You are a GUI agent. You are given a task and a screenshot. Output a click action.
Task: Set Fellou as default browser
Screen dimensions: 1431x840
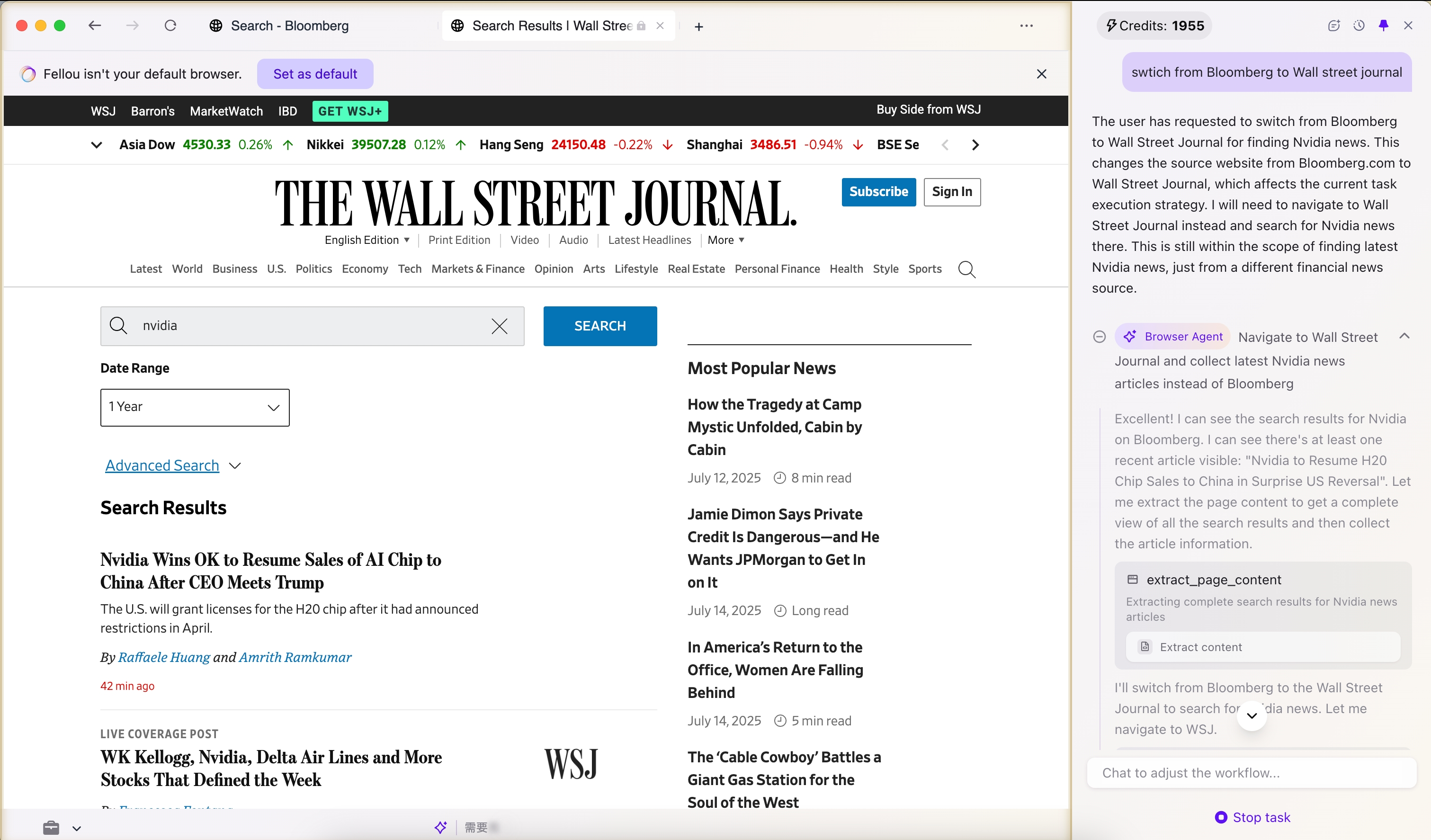pos(315,74)
